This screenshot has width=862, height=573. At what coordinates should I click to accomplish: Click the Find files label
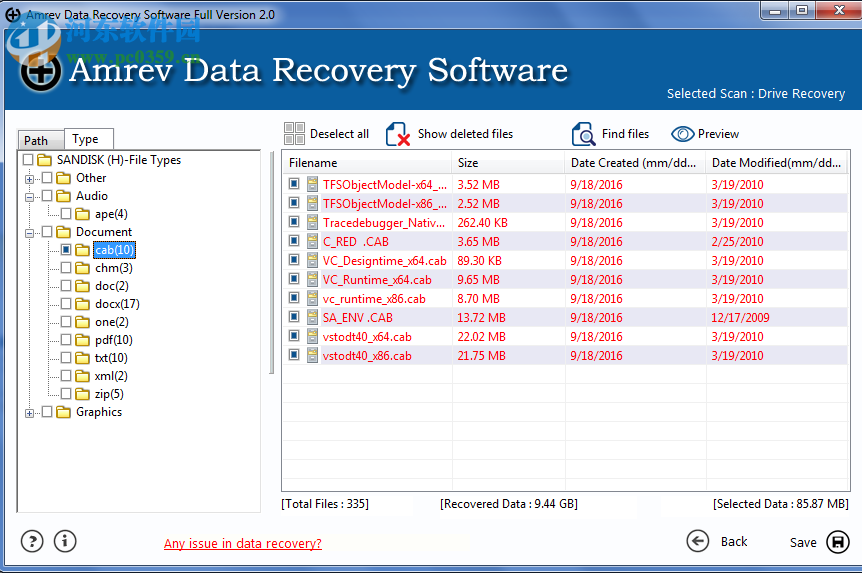pos(625,134)
